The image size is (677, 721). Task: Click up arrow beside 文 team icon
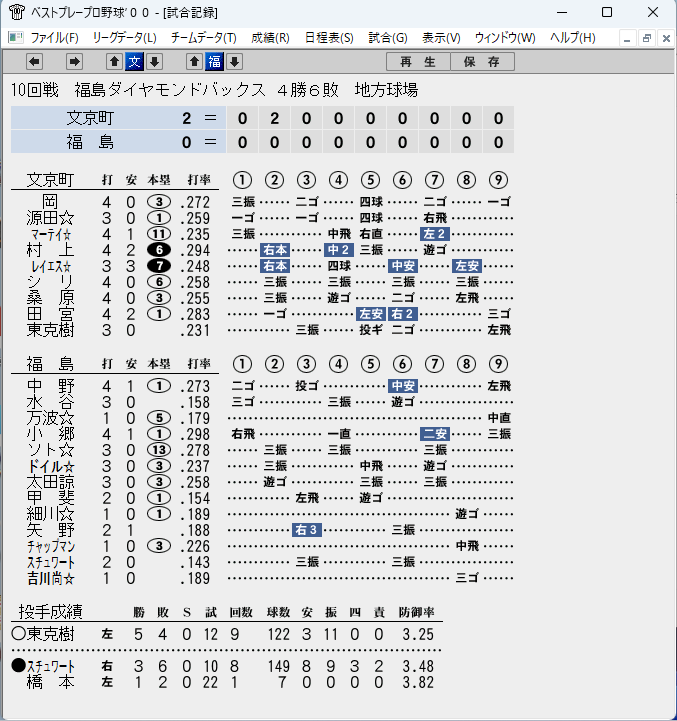115,62
